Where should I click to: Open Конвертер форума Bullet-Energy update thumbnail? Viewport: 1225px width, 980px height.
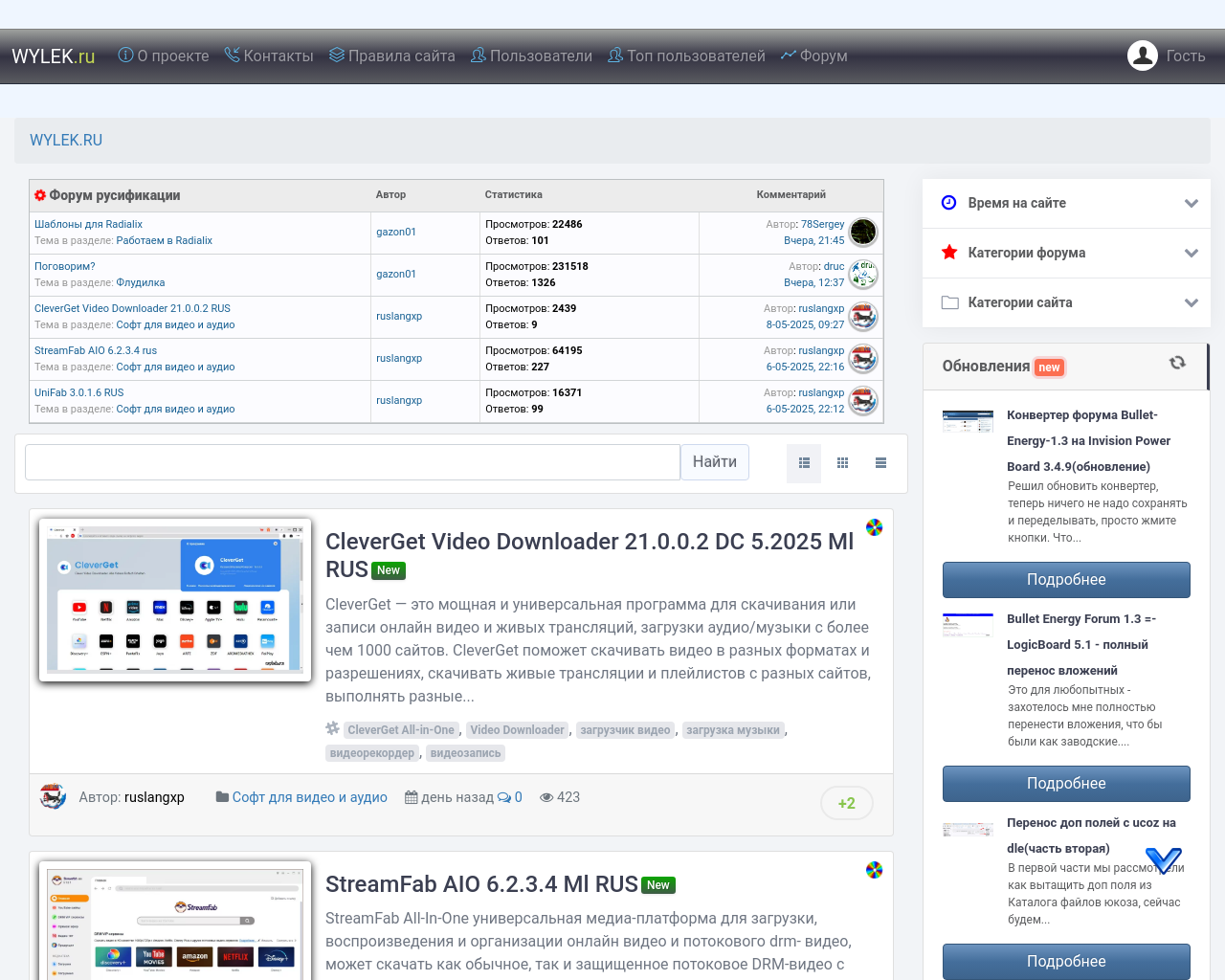coord(968,421)
